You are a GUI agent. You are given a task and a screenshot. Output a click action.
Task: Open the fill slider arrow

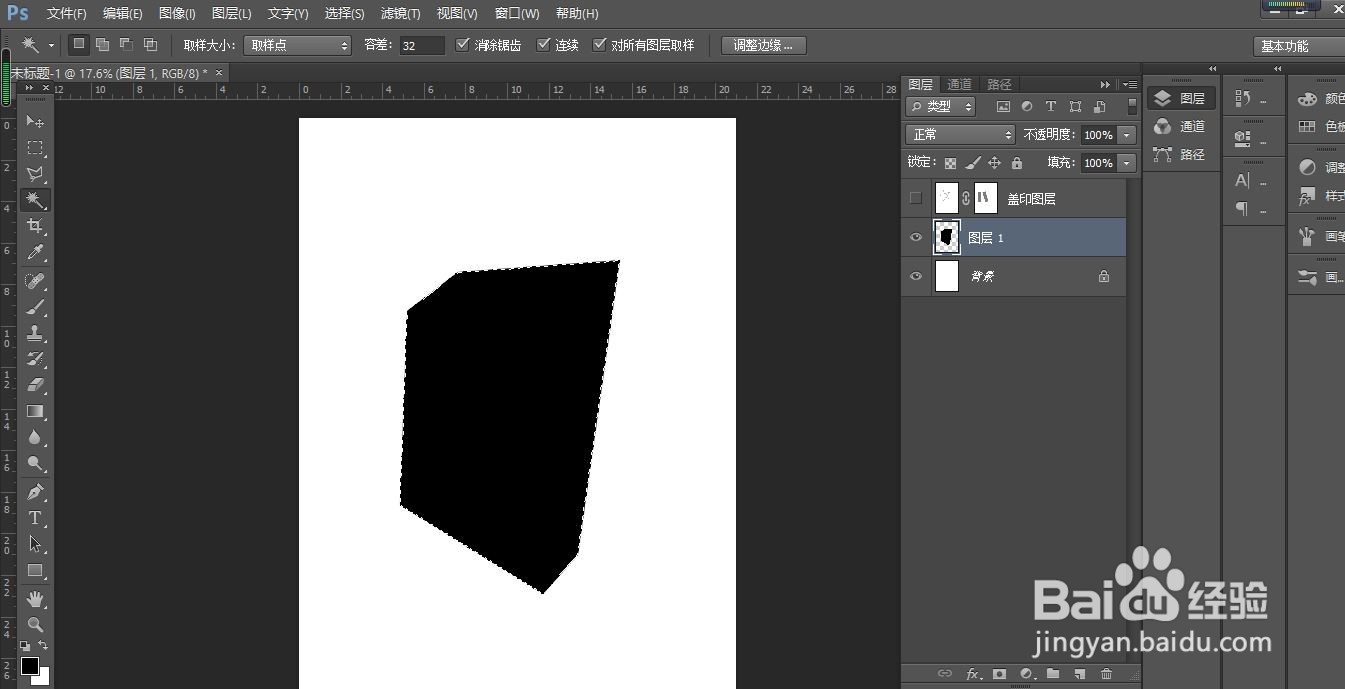(1128, 162)
